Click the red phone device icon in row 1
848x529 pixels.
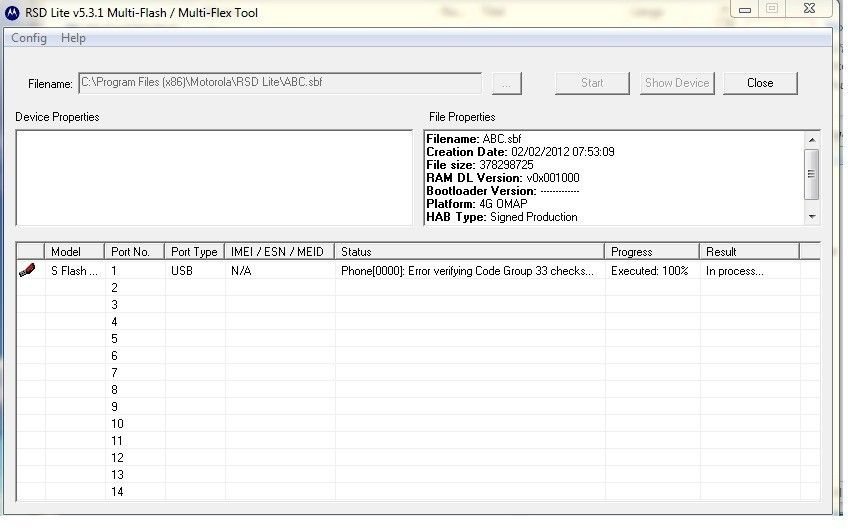tap(27, 270)
